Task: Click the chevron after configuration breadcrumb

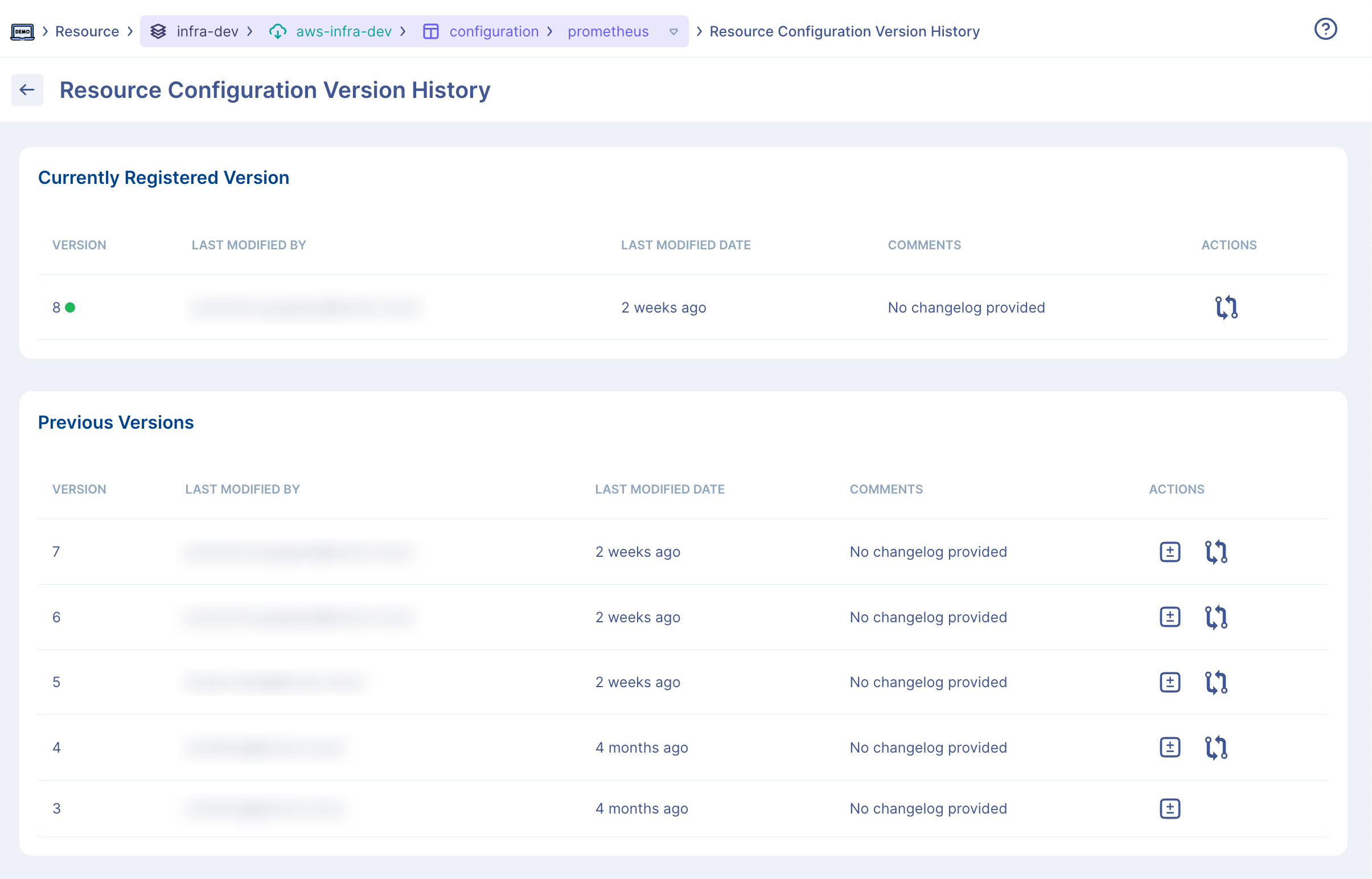Action: [550, 31]
